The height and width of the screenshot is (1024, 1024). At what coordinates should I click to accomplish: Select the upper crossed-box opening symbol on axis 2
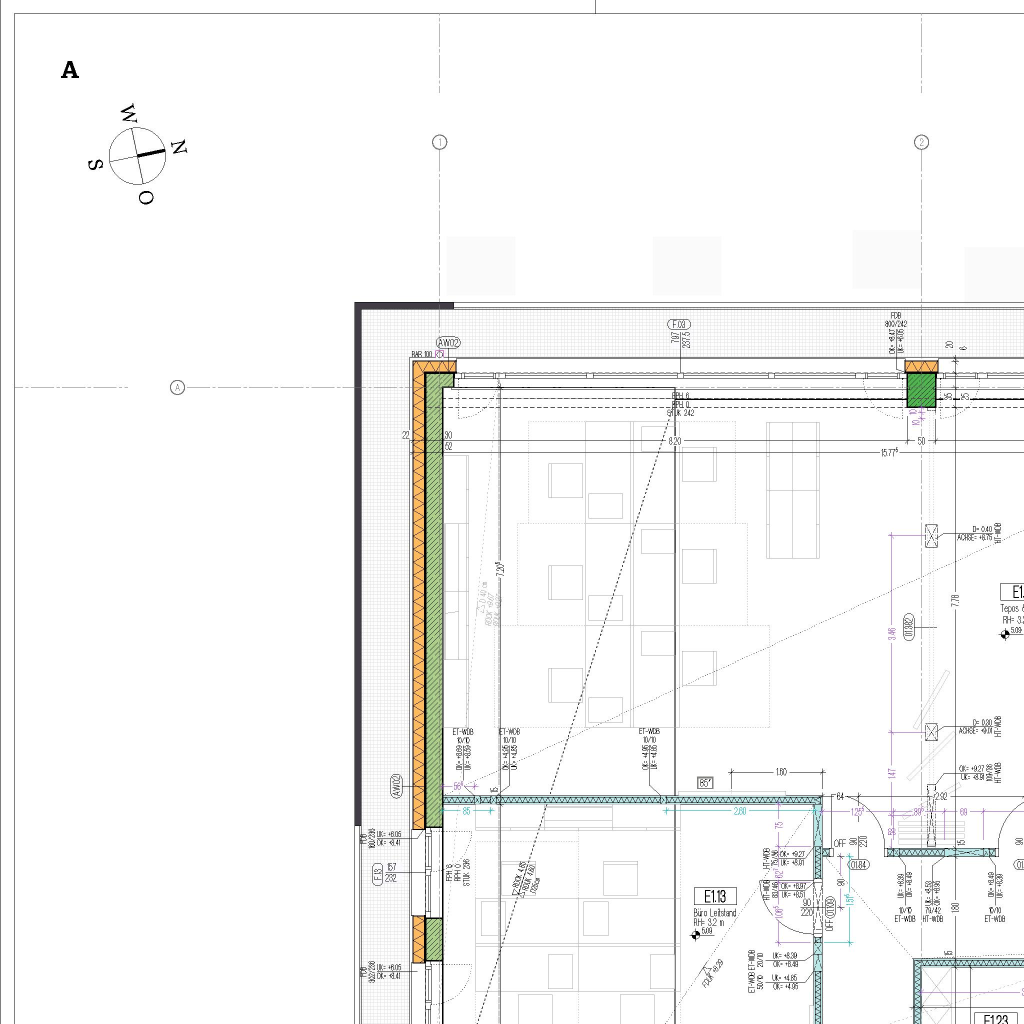click(932, 536)
